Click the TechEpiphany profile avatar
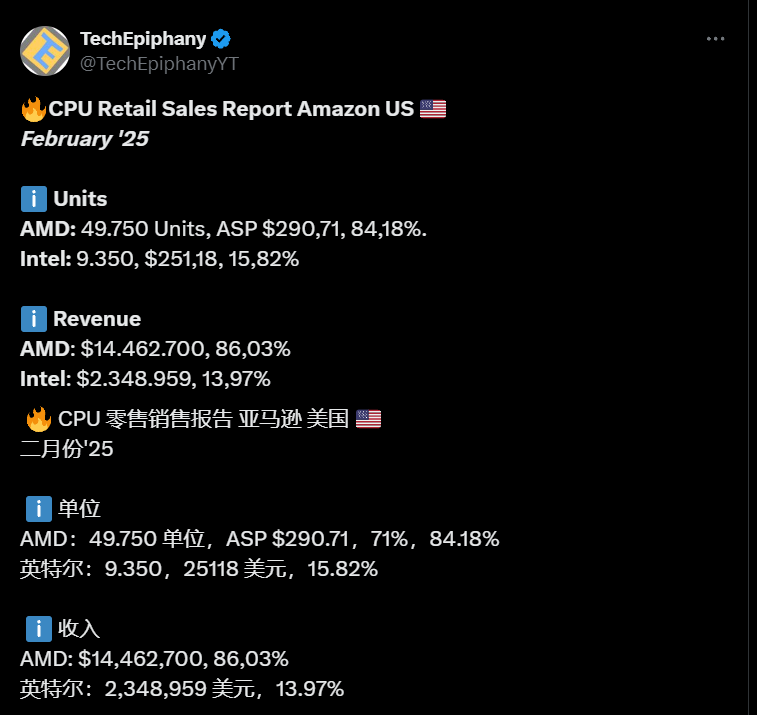Viewport: 757px width, 715px height. [x=46, y=51]
